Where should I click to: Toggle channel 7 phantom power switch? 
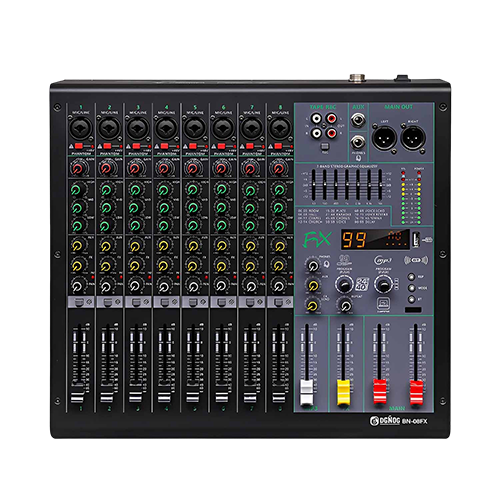pyautogui.click(x=249, y=146)
